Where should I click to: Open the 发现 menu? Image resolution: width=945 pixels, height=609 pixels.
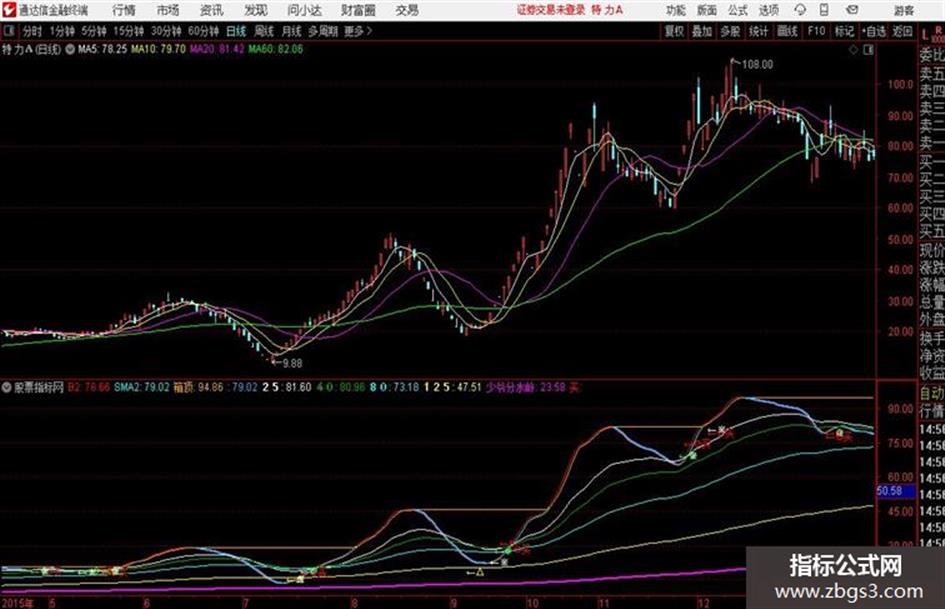pos(255,10)
